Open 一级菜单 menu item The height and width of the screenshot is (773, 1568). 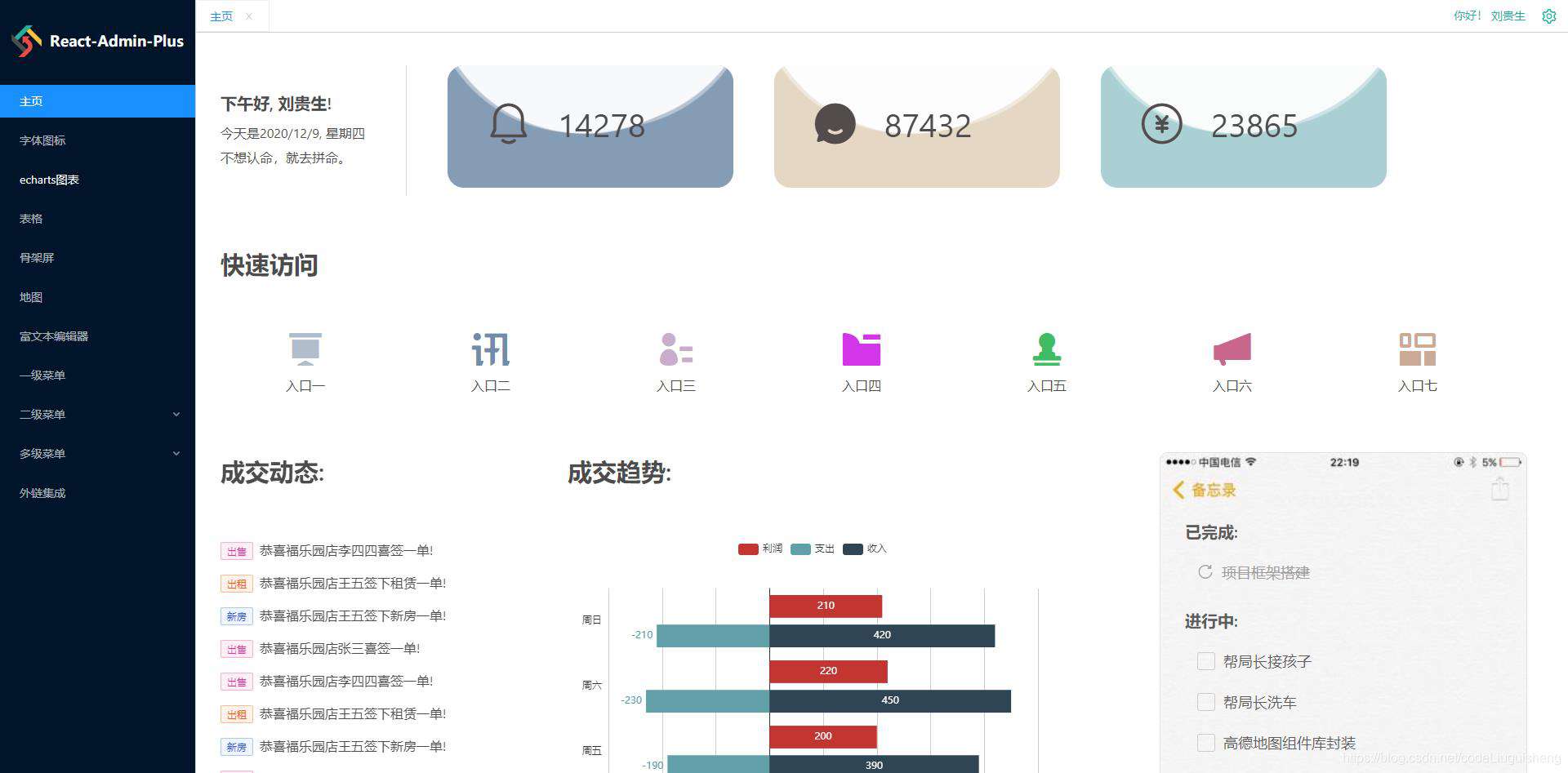[97, 375]
